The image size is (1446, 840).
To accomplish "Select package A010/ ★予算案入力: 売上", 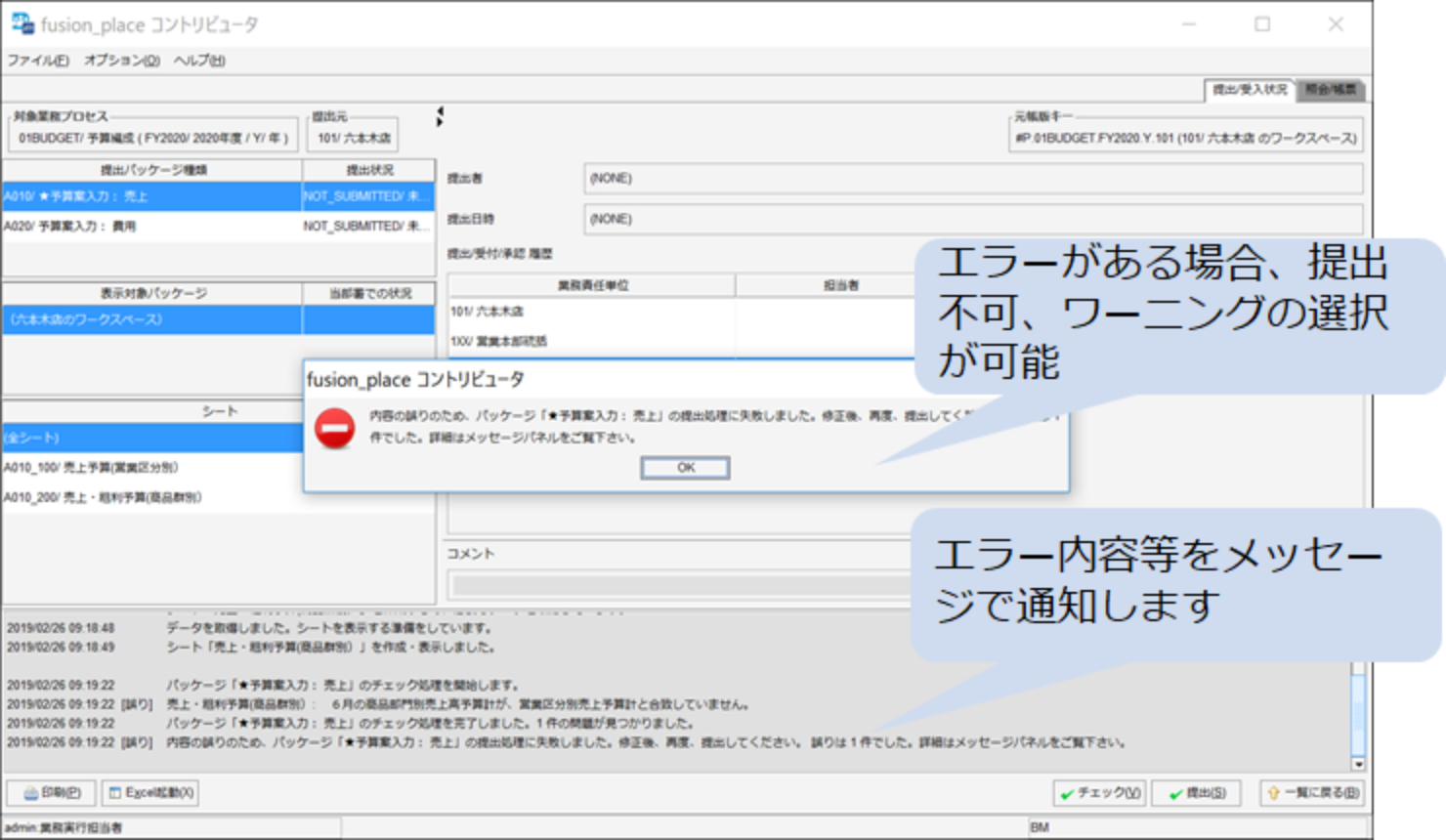I will pyautogui.click(x=151, y=196).
